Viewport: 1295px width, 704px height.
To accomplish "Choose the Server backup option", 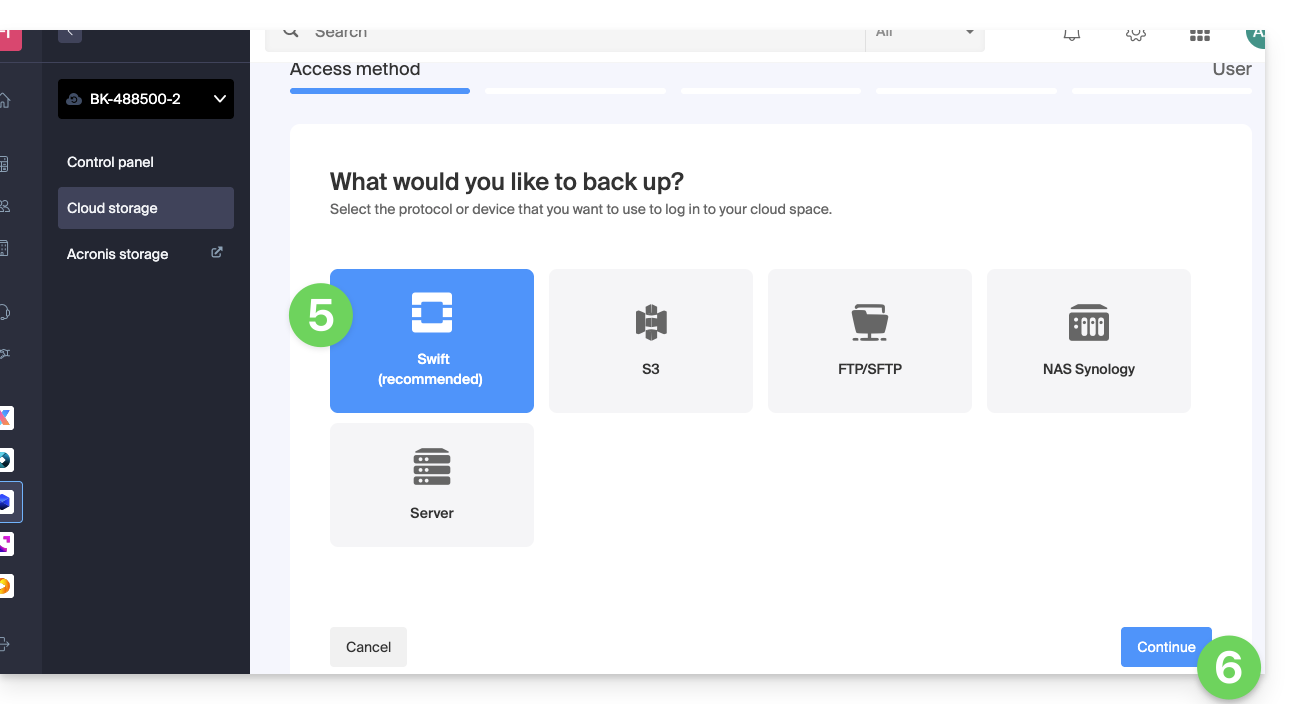I will pyautogui.click(x=431, y=484).
